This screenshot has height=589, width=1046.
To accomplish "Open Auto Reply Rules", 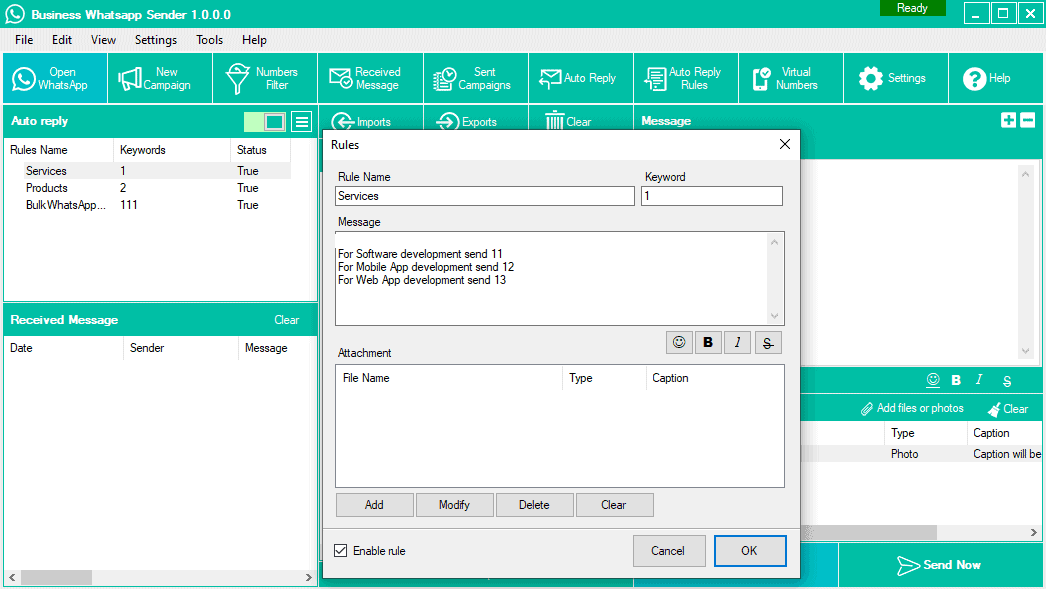I will coord(685,78).
